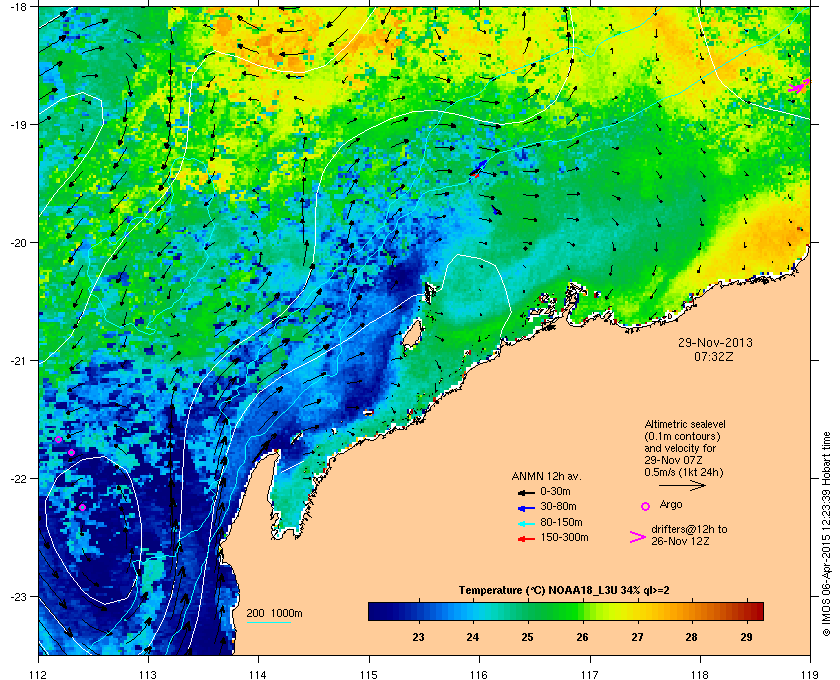Click the -23 latitude axis label

point(18,596)
